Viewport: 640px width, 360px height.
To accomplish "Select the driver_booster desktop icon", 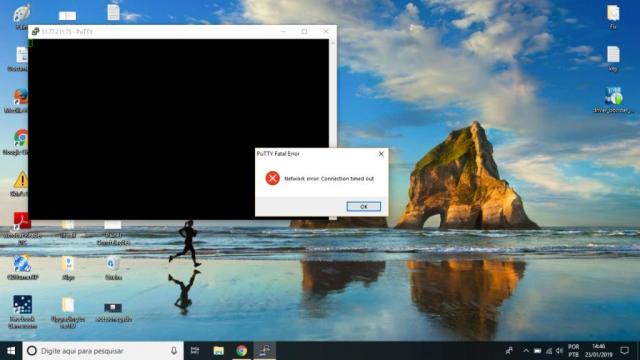I will tap(613, 100).
